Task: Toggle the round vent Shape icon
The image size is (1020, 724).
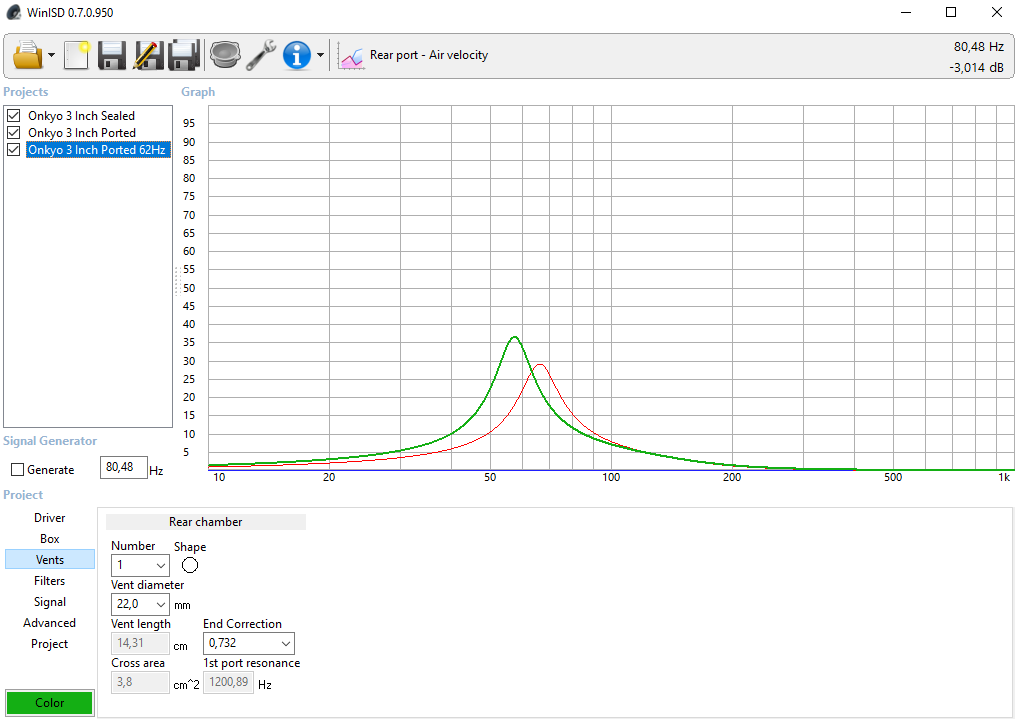Action: tap(190, 565)
